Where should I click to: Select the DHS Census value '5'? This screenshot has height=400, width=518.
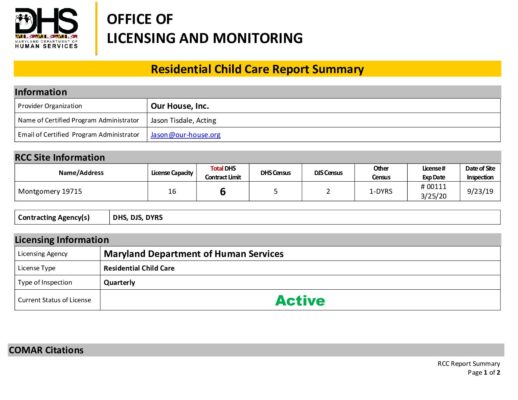click(x=275, y=191)
